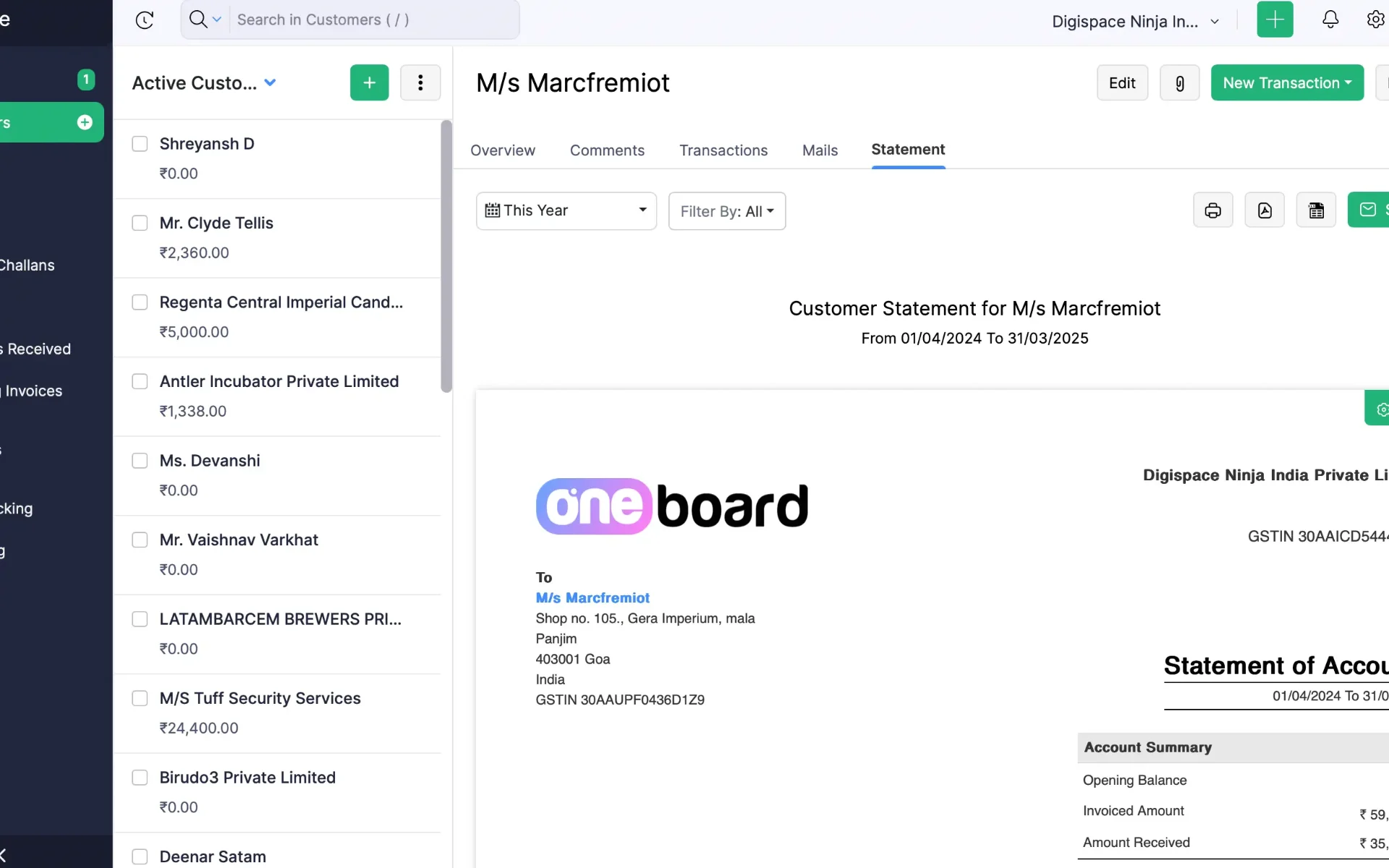Viewport: 1389px width, 868px height.
Task: Check the Regenta Central Imperial row box
Action: coord(140,302)
